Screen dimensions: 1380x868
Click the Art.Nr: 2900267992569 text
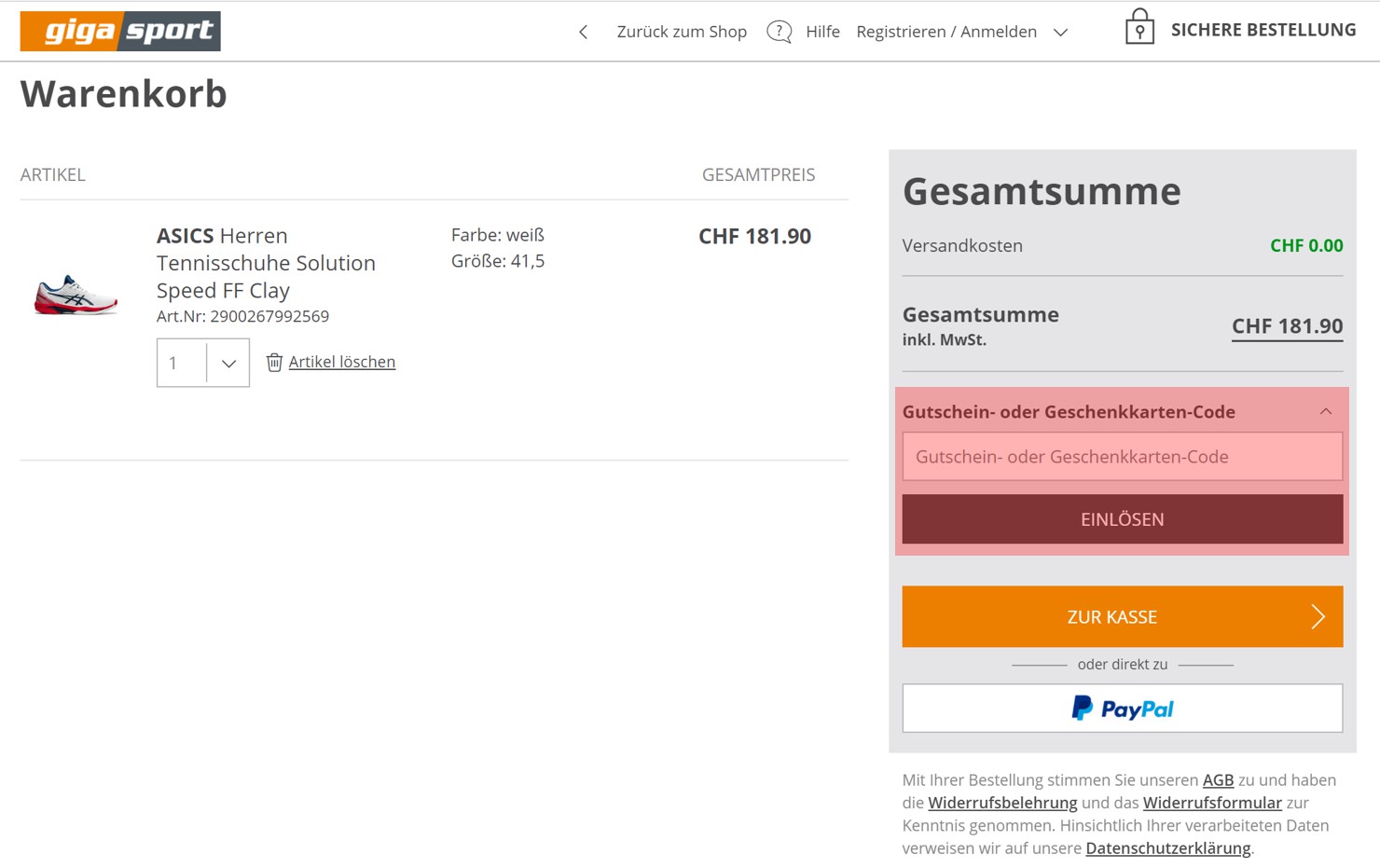pos(242,316)
